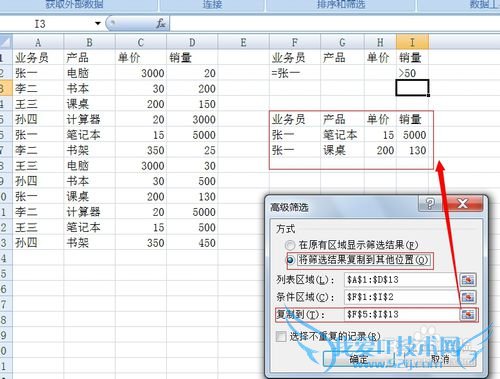Click cell D10 with value 130 in column D

click(192, 197)
